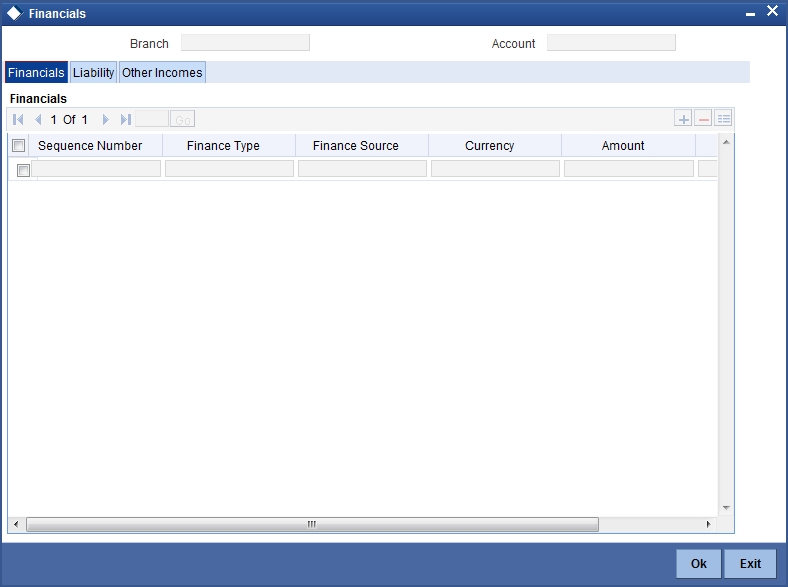Jump to the last page of records

tap(125, 120)
